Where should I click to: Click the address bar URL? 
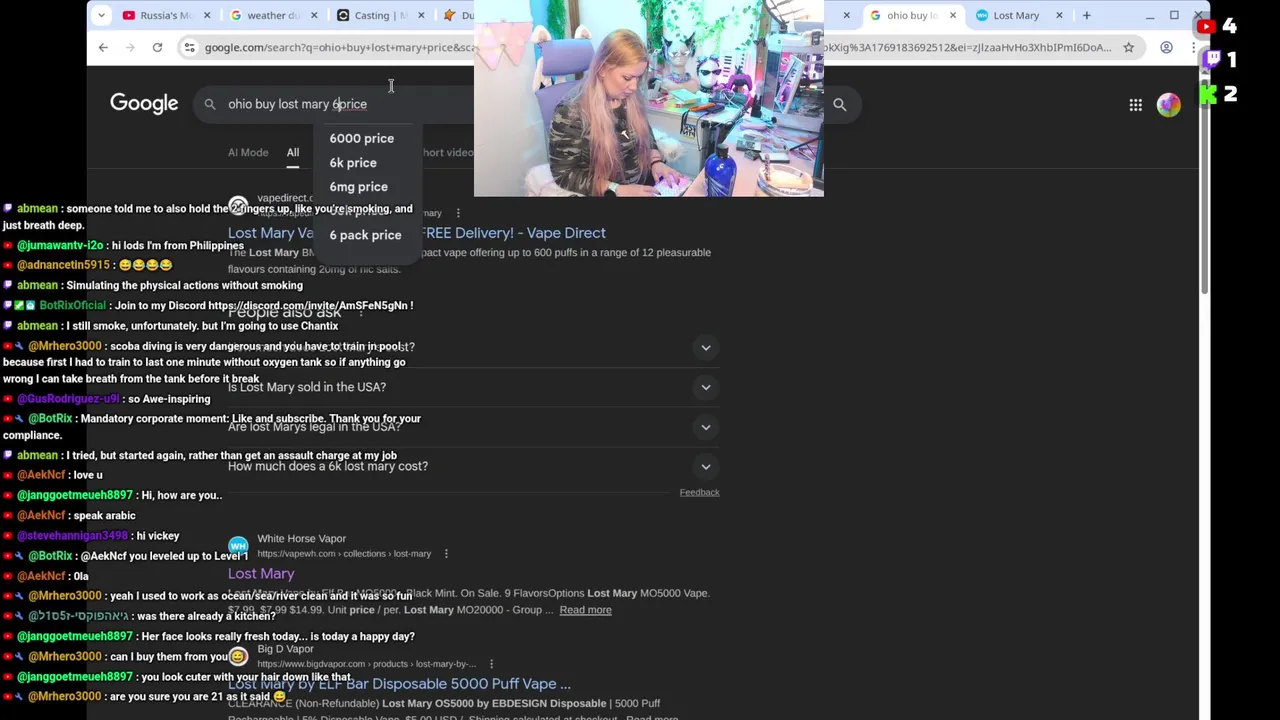(x=340, y=47)
